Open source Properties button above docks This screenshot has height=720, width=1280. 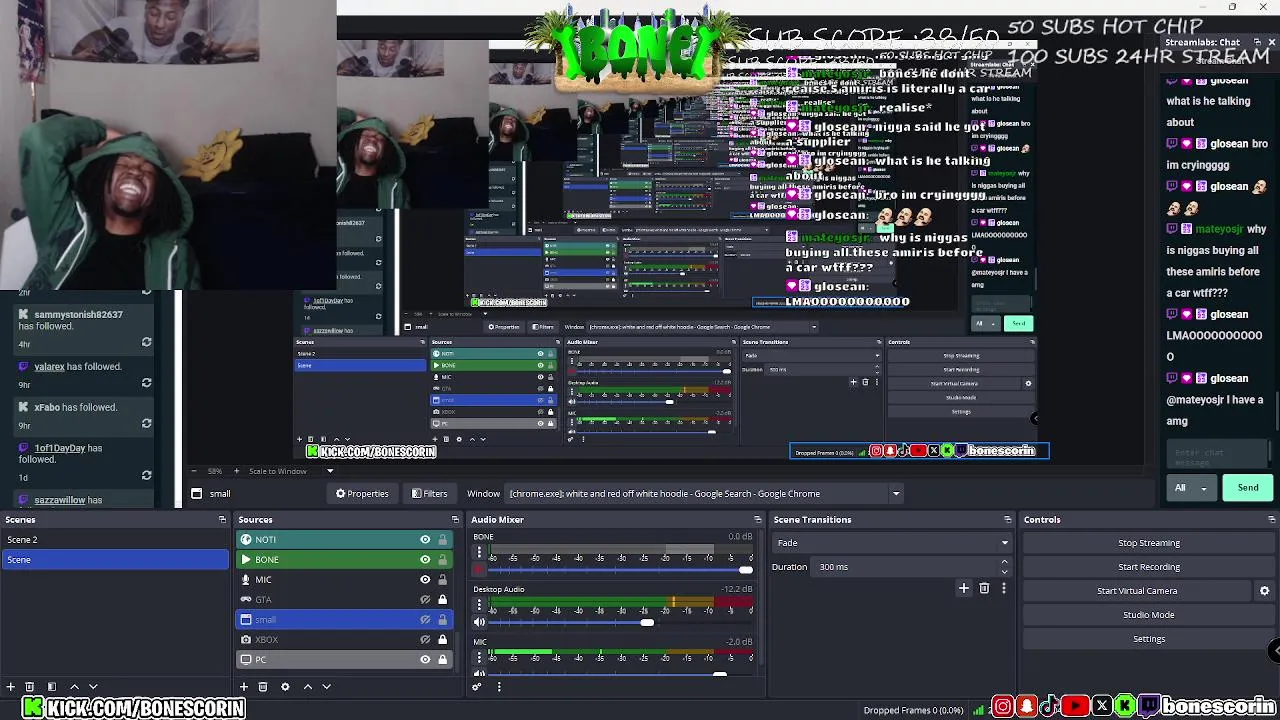pyautogui.click(x=362, y=493)
